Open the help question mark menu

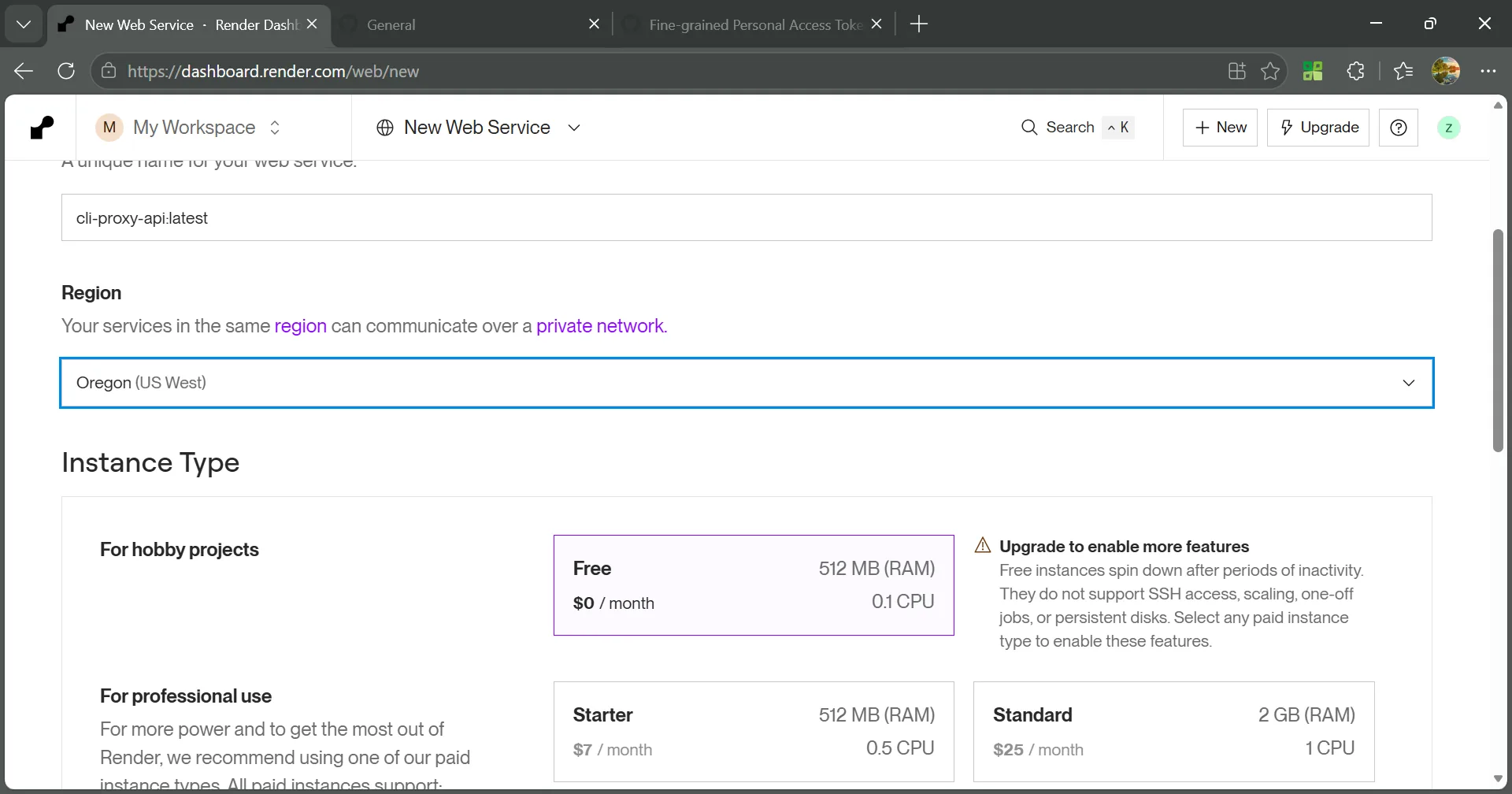1399,128
